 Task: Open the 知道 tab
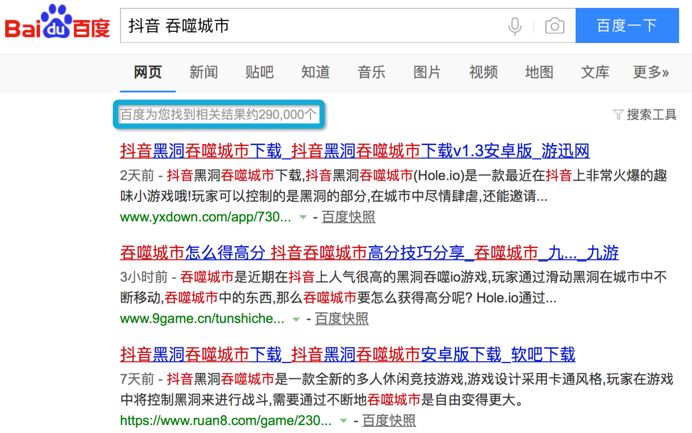316,72
